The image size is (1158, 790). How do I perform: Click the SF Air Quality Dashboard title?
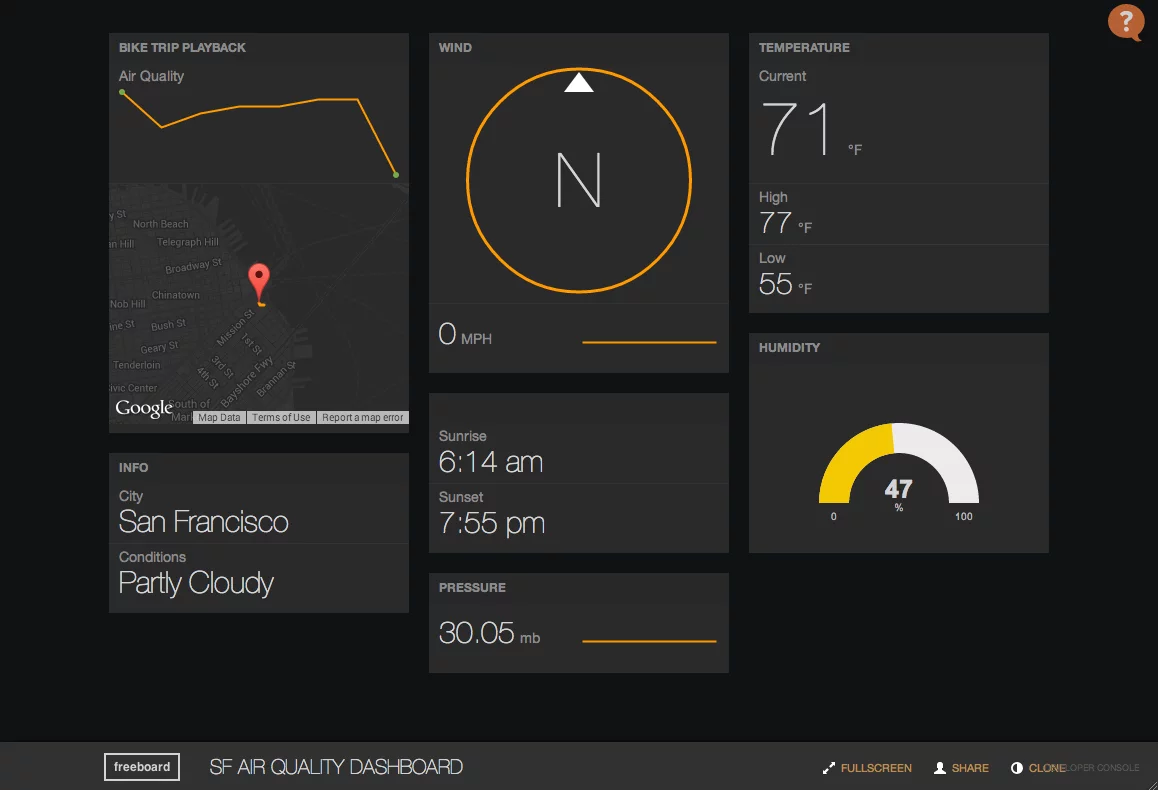(336, 767)
